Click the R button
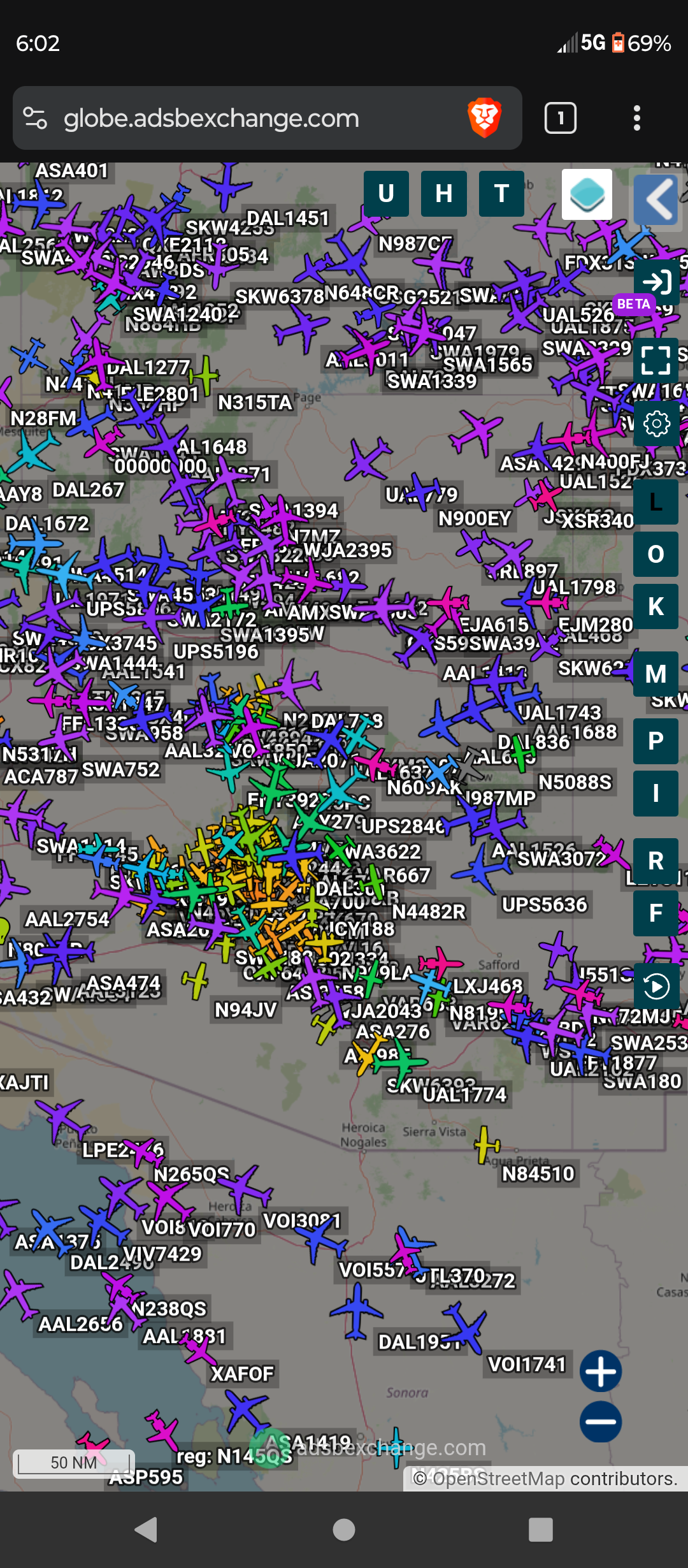Viewport: 688px width, 1568px height. tap(656, 861)
